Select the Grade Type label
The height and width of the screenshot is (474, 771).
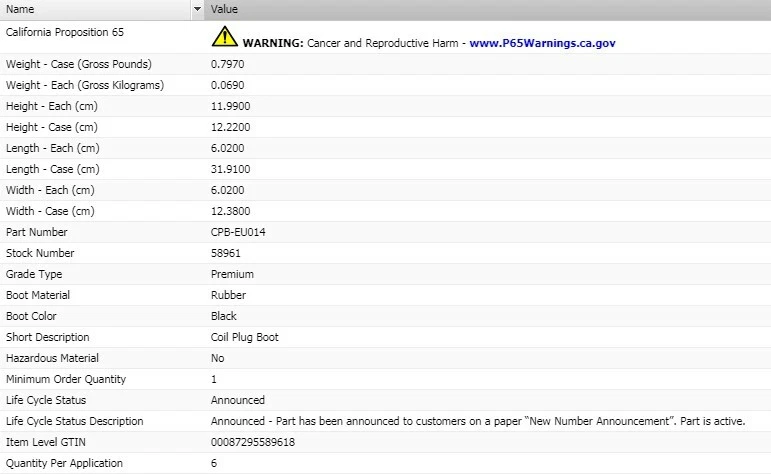34,275
